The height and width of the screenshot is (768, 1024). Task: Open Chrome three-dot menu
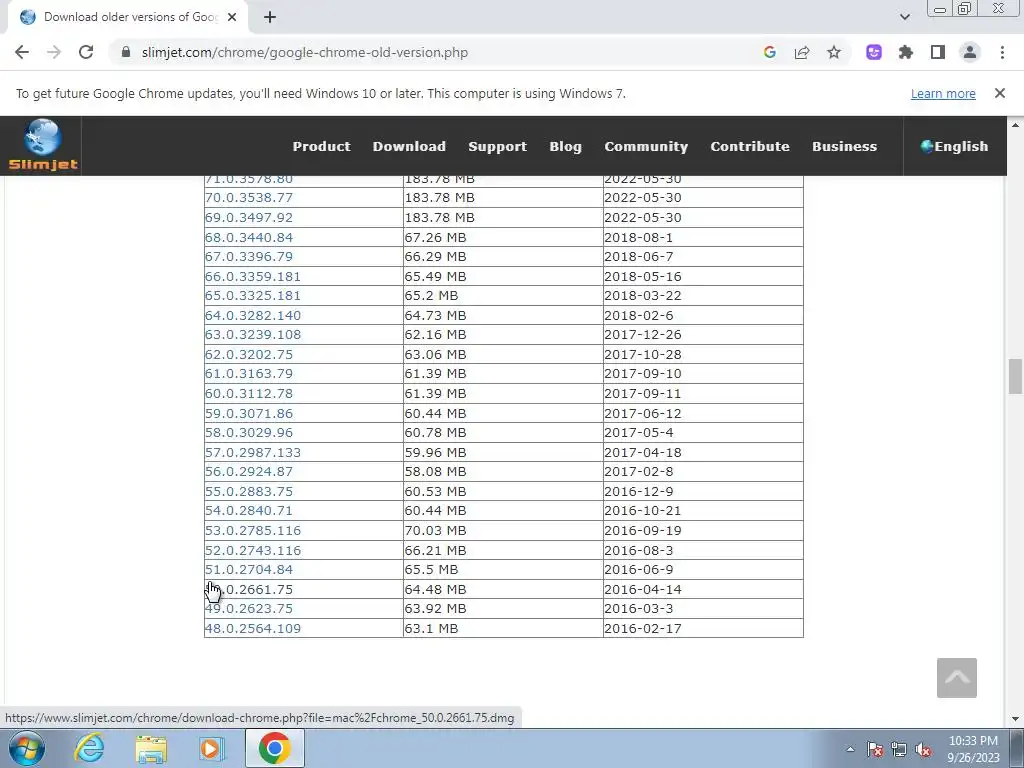[x=1002, y=52]
